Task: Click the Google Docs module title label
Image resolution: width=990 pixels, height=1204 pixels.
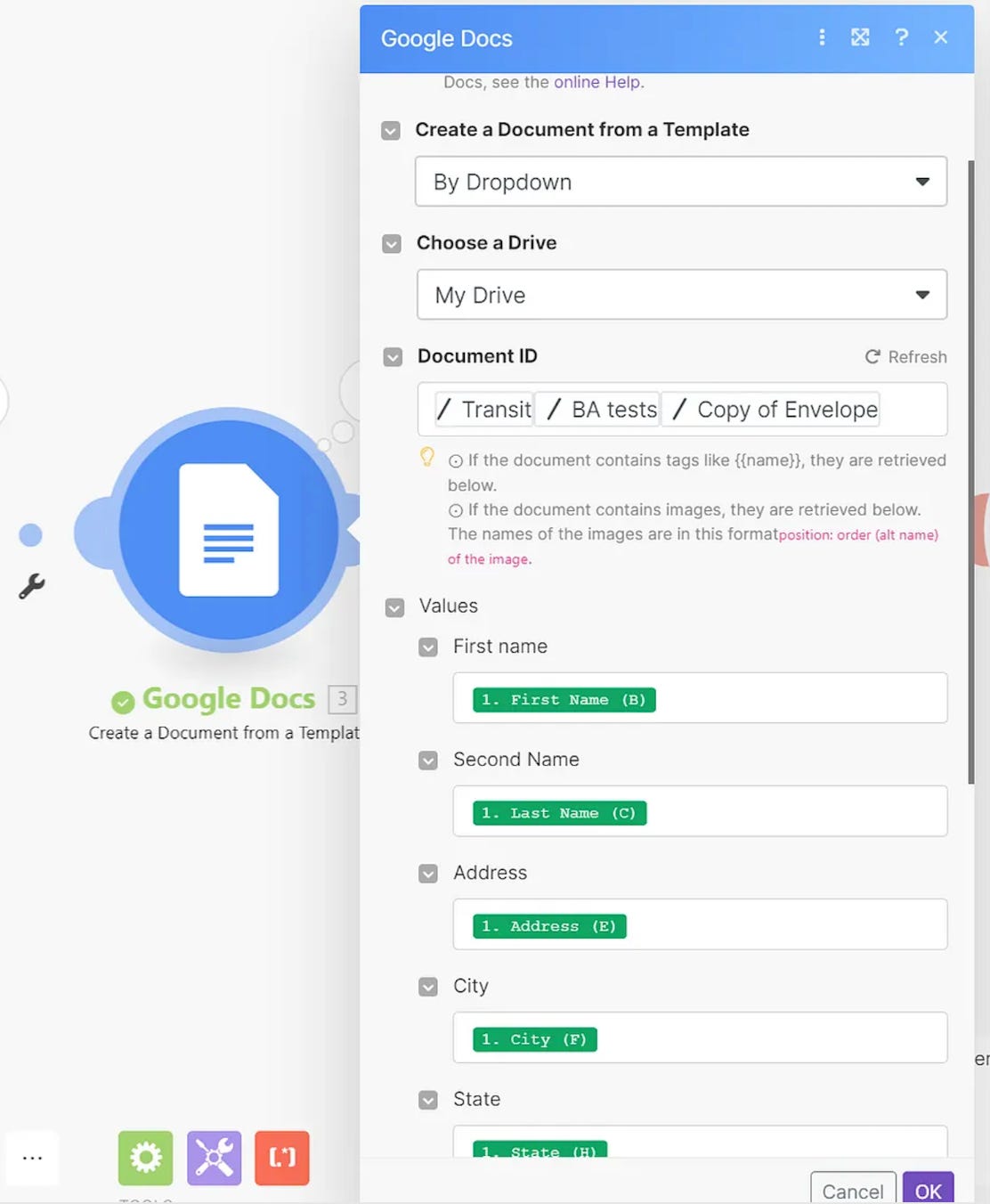Action: (229, 699)
